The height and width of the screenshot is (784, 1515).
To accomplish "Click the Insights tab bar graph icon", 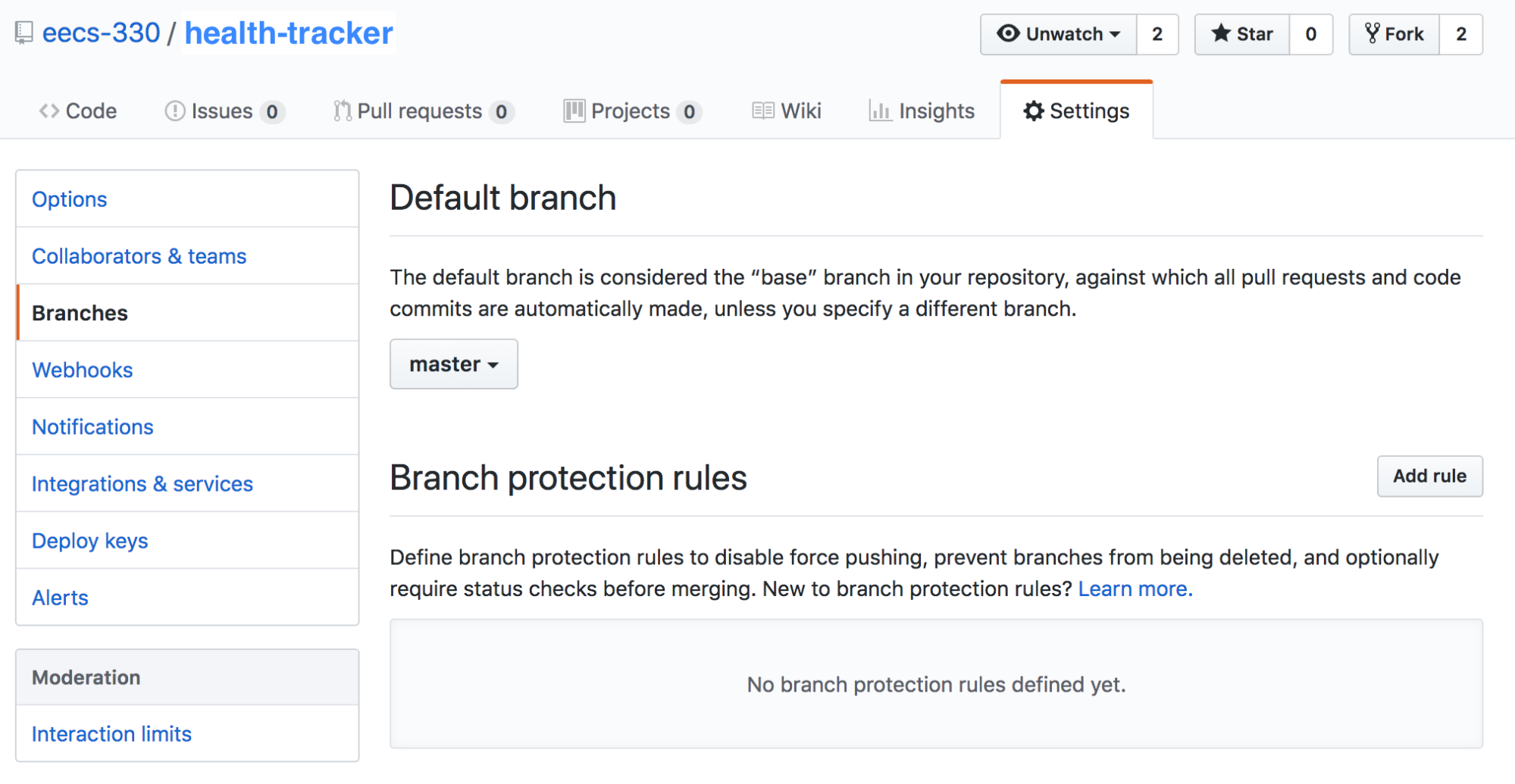I will [x=880, y=111].
